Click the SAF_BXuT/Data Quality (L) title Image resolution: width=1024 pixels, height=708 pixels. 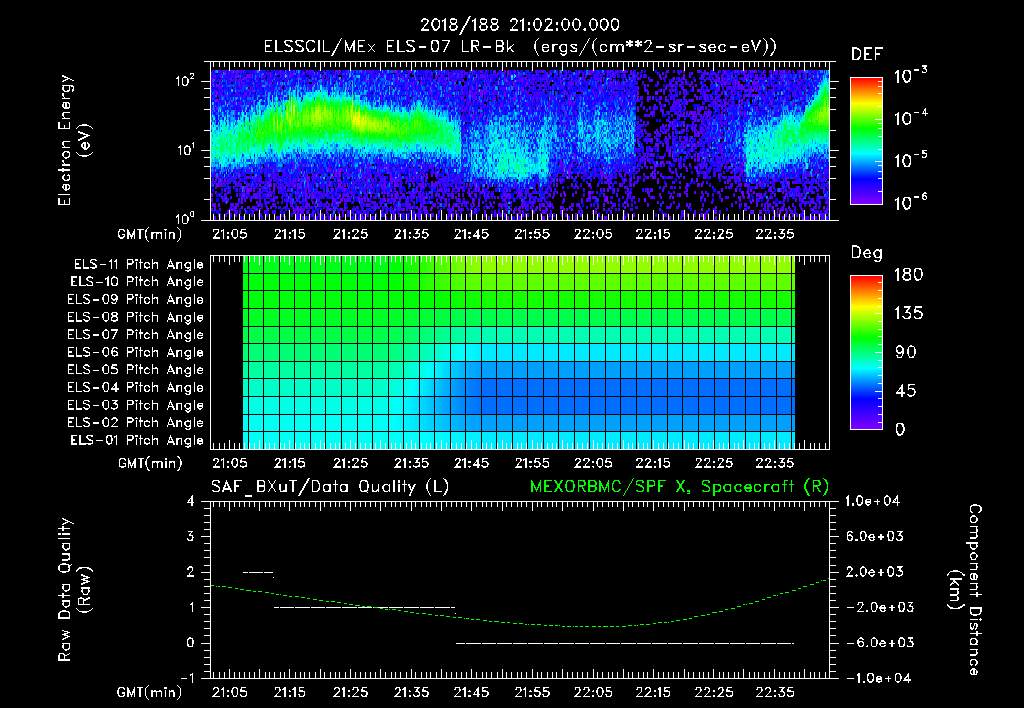point(330,487)
